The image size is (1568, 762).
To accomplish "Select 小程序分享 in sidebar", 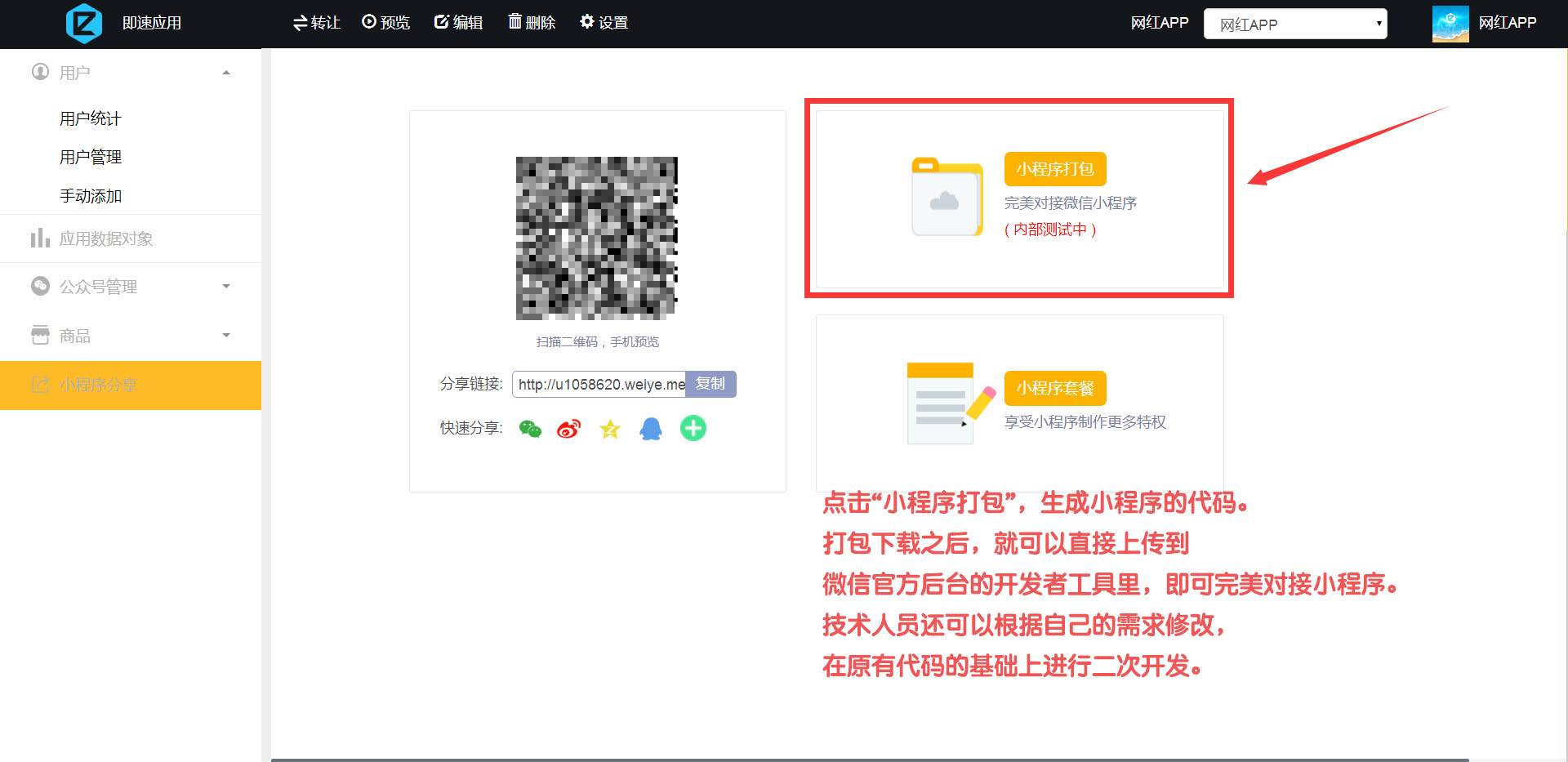I will click(x=131, y=385).
